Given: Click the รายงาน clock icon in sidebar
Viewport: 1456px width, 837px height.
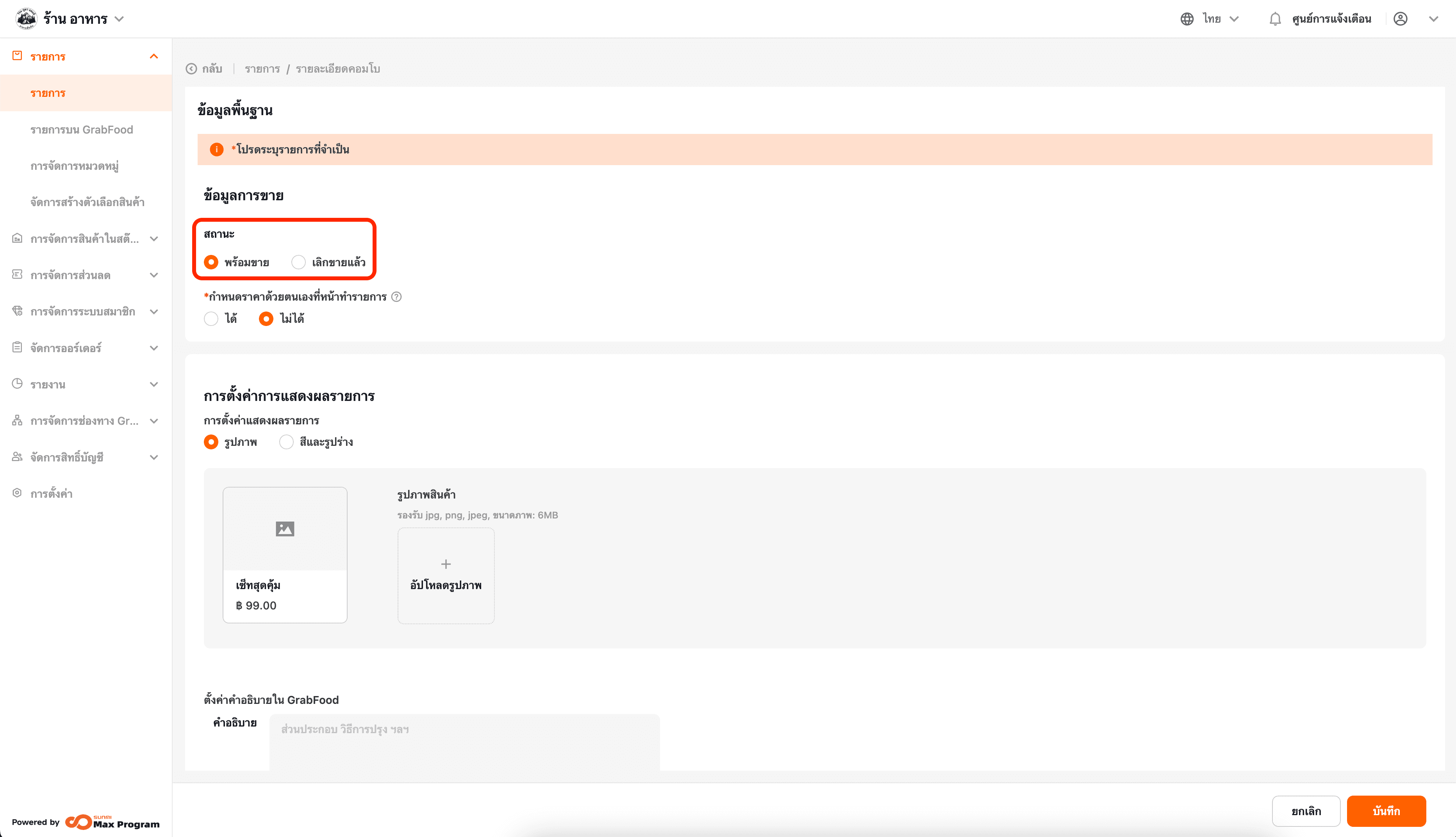Looking at the screenshot, I should pyautogui.click(x=17, y=384).
